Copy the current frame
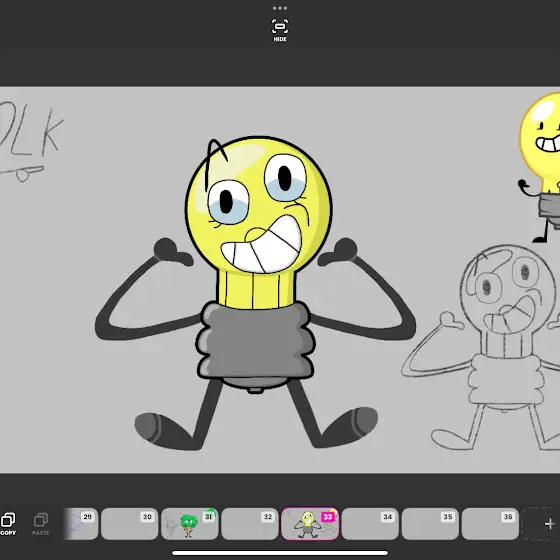The height and width of the screenshot is (560, 560). [x=8, y=524]
